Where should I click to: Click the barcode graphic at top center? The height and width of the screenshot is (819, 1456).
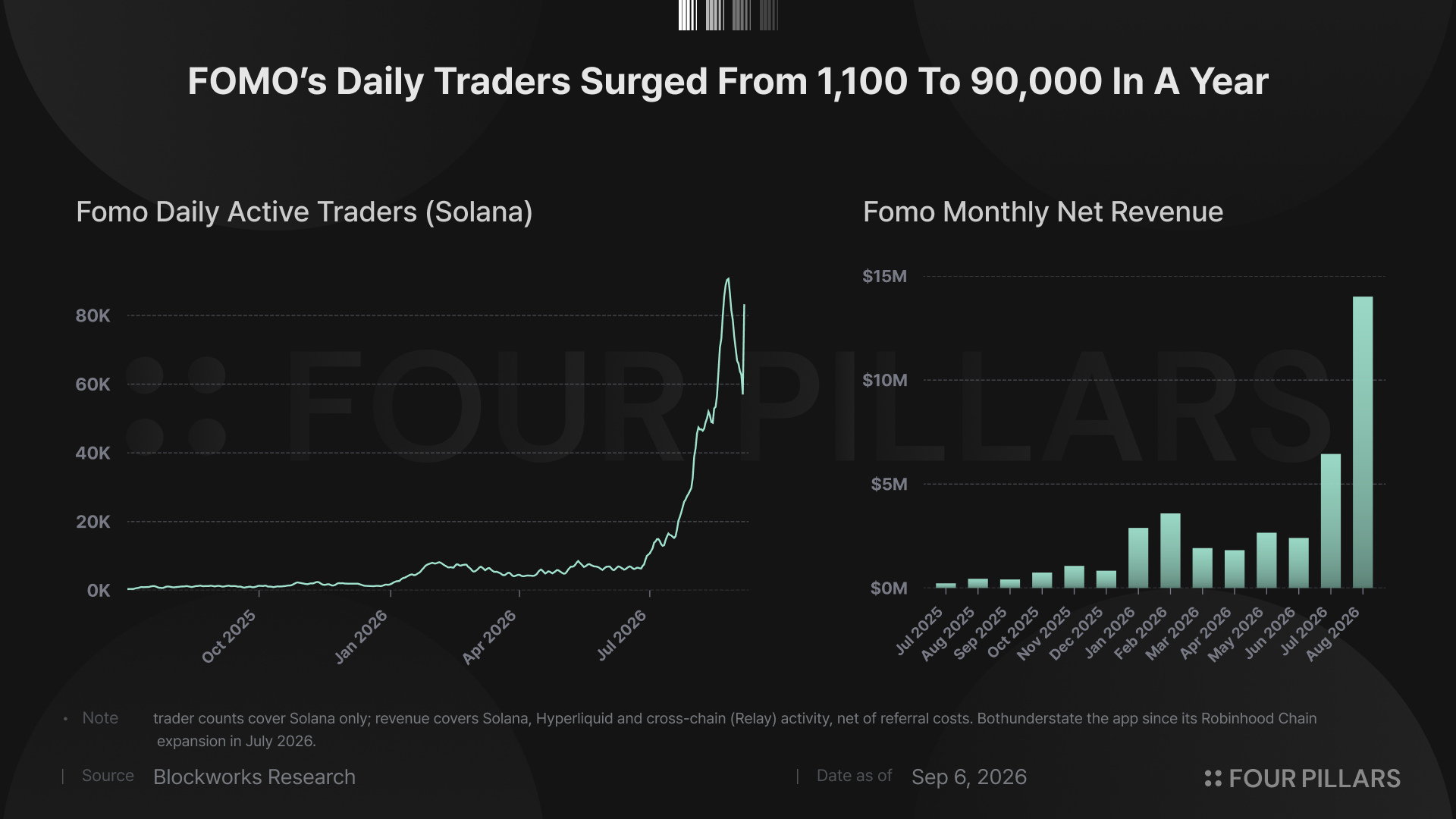tap(728, 15)
